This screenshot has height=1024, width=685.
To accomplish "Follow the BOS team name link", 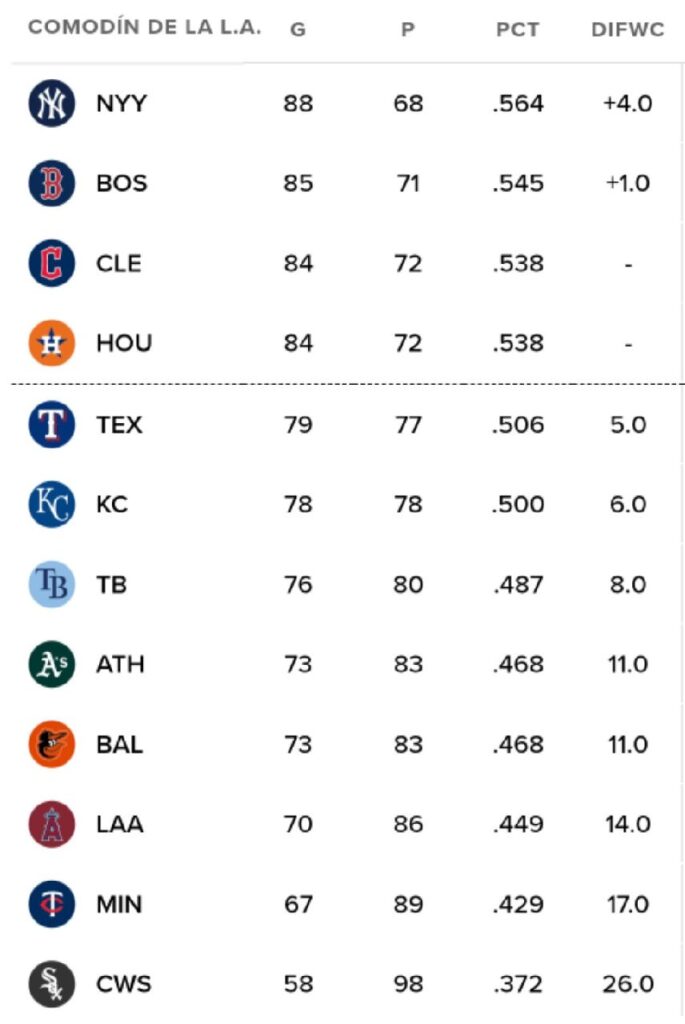I will pyautogui.click(x=121, y=184).
